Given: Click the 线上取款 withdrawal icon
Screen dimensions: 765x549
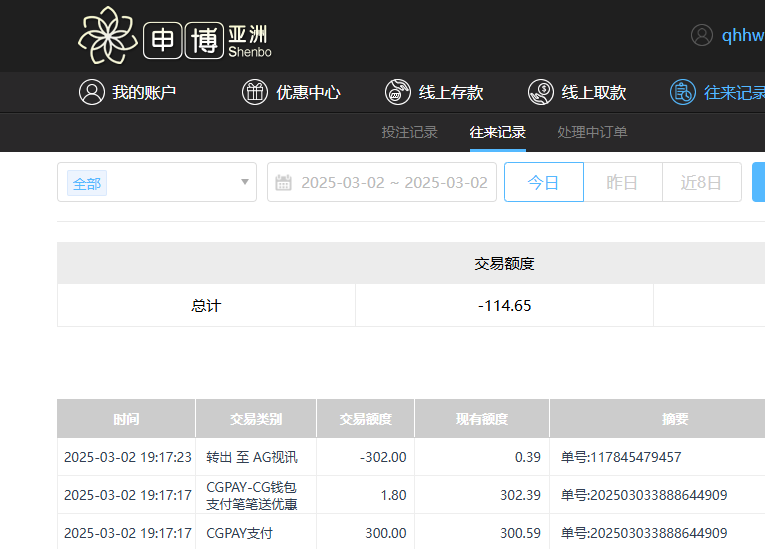Looking at the screenshot, I should (541, 92).
